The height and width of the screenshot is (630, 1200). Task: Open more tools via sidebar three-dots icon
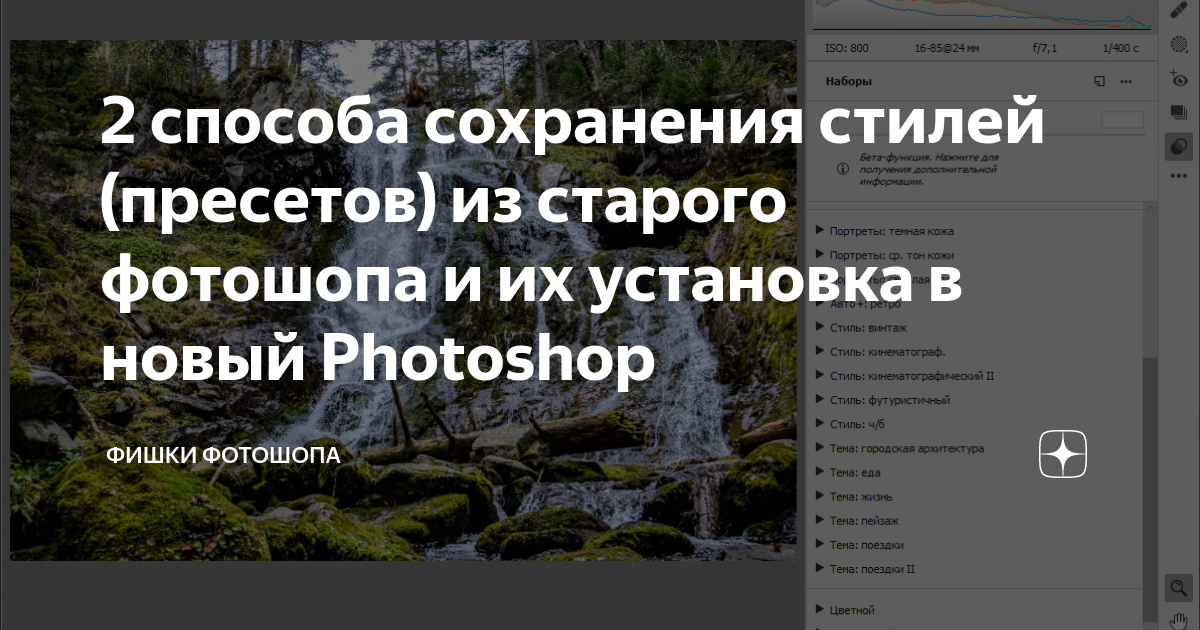1179,176
